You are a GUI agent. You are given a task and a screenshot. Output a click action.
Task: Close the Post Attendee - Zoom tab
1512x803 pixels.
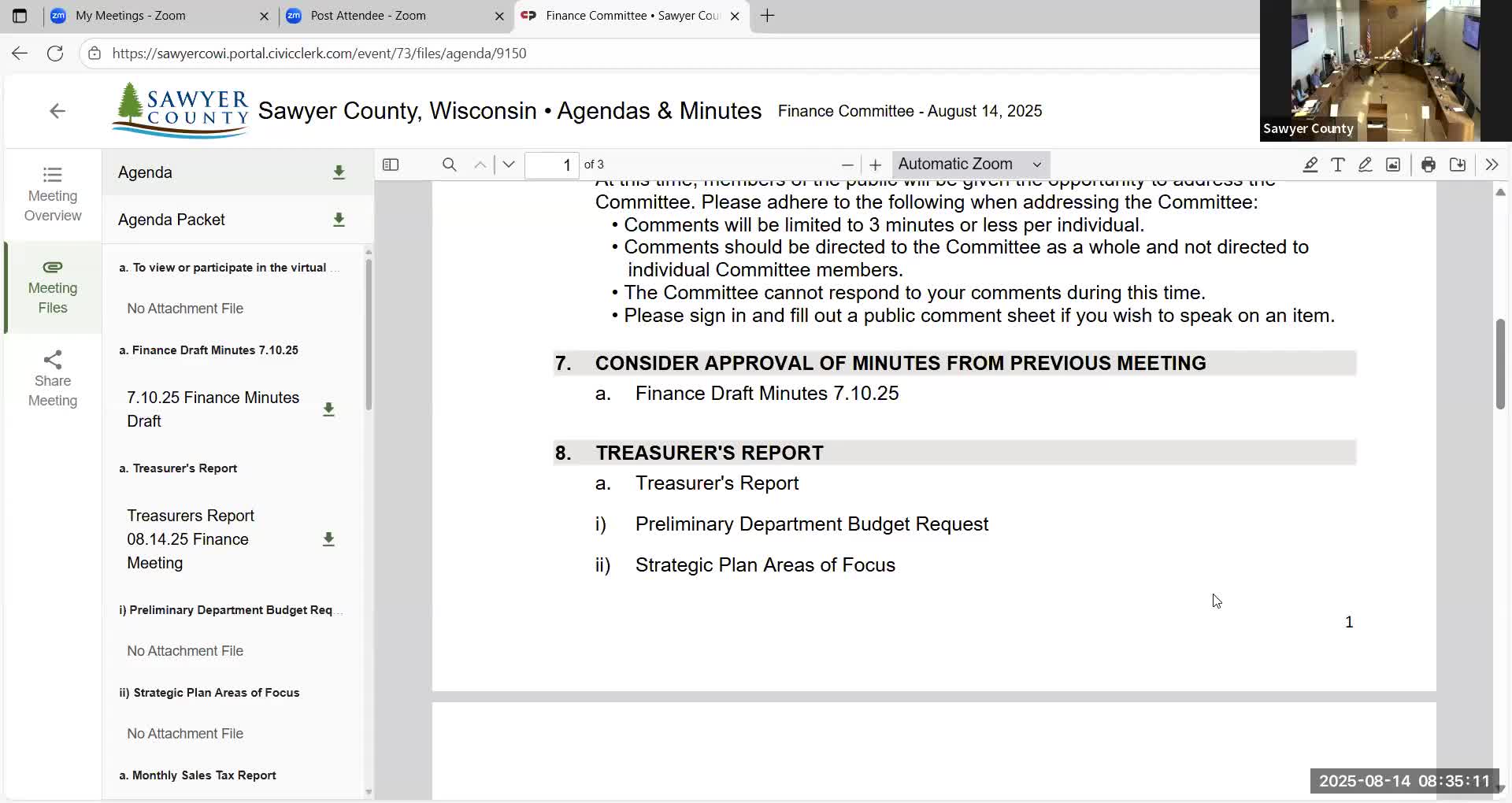(499, 16)
